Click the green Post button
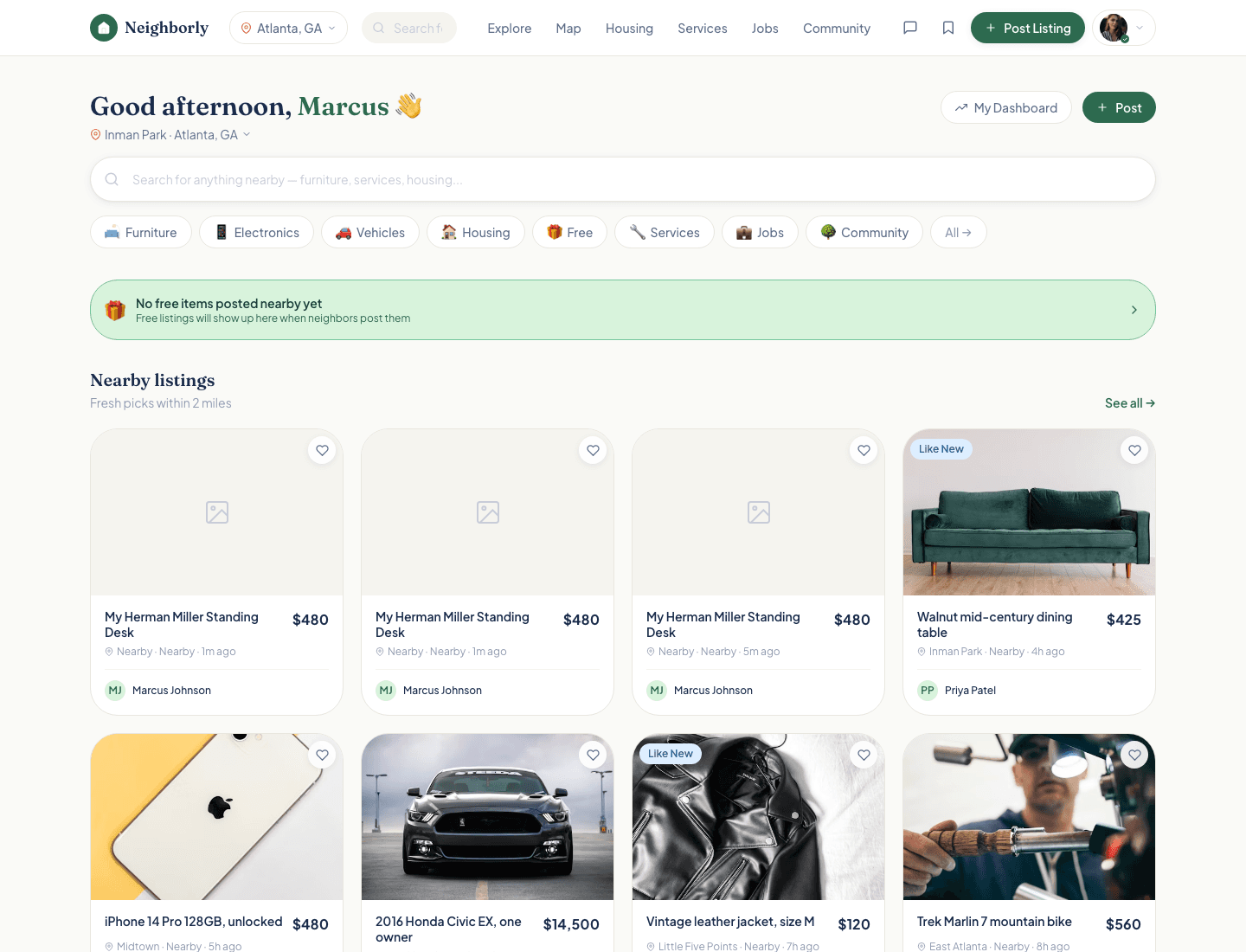Image resolution: width=1246 pixels, height=952 pixels. tap(1119, 107)
